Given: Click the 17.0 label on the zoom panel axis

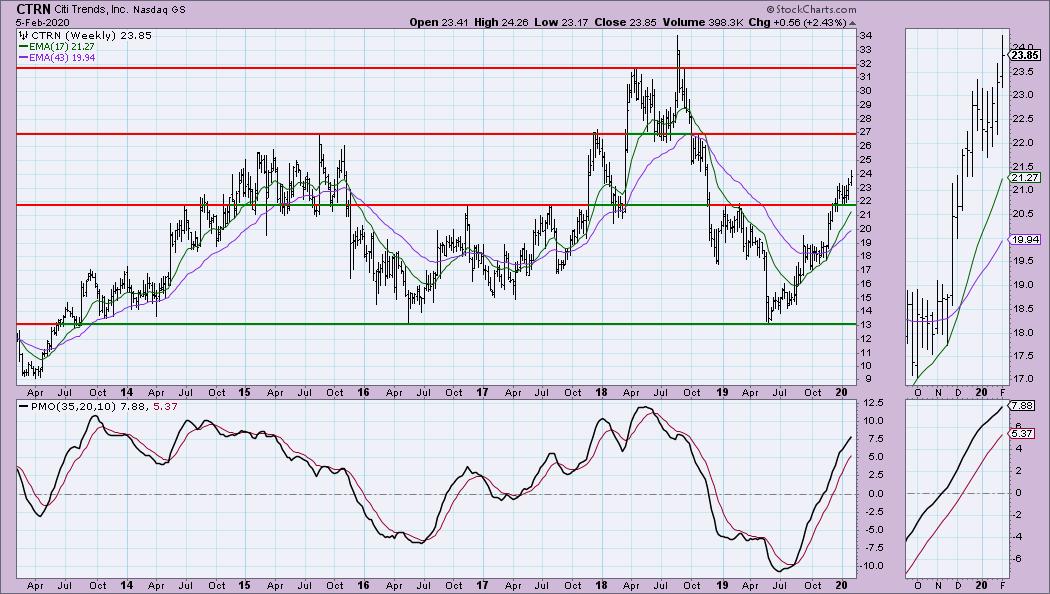Looking at the screenshot, I should [1023, 378].
